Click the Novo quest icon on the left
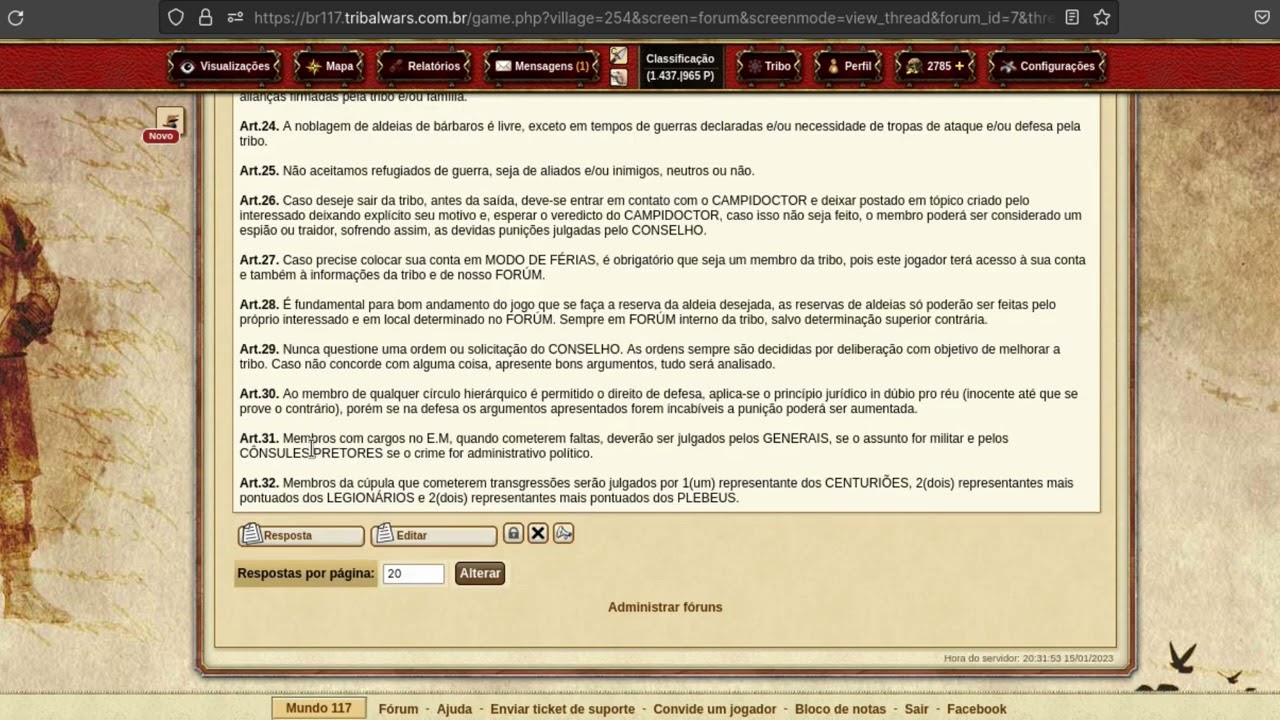Image resolution: width=1280 pixels, height=720 pixels. click(x=169, y=123)
